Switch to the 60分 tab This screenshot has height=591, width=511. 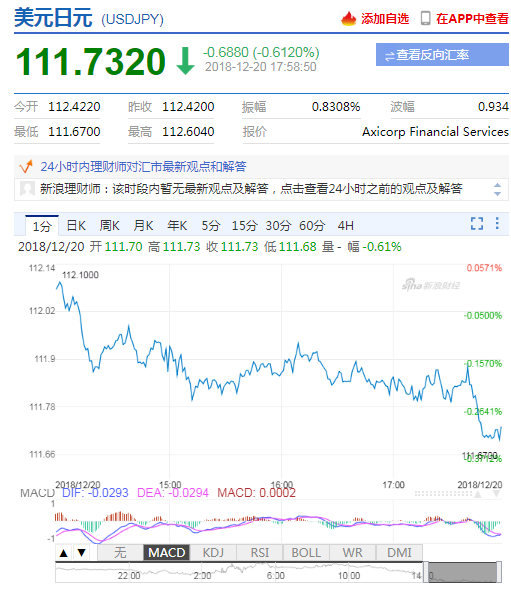click(x=312, y=226)
